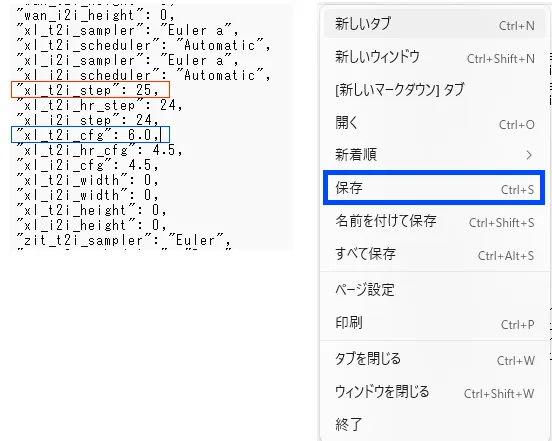Viewport: 552px width, 441px height.
Task: Click the line "xl_i2i_height": 0,
Action: [92, 225]
